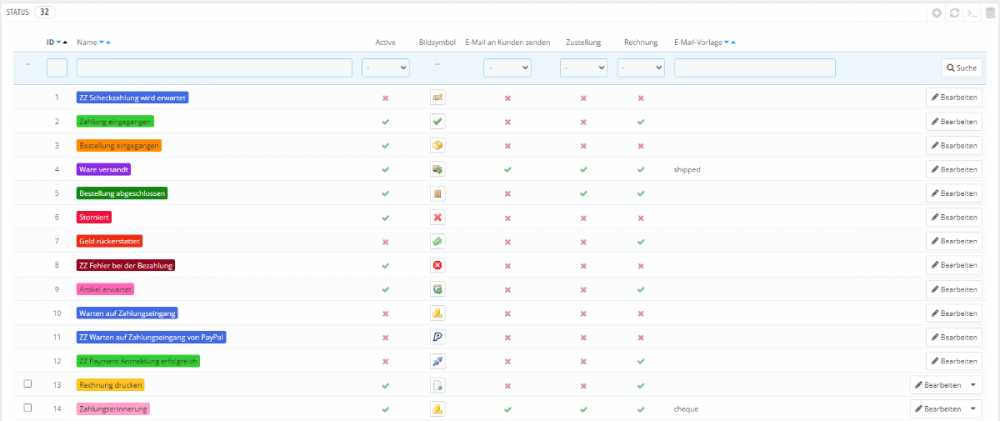This screenshot has width=1000, height=421.
Task: Sort the Name column ascending
Action: [x=107, y=43]
